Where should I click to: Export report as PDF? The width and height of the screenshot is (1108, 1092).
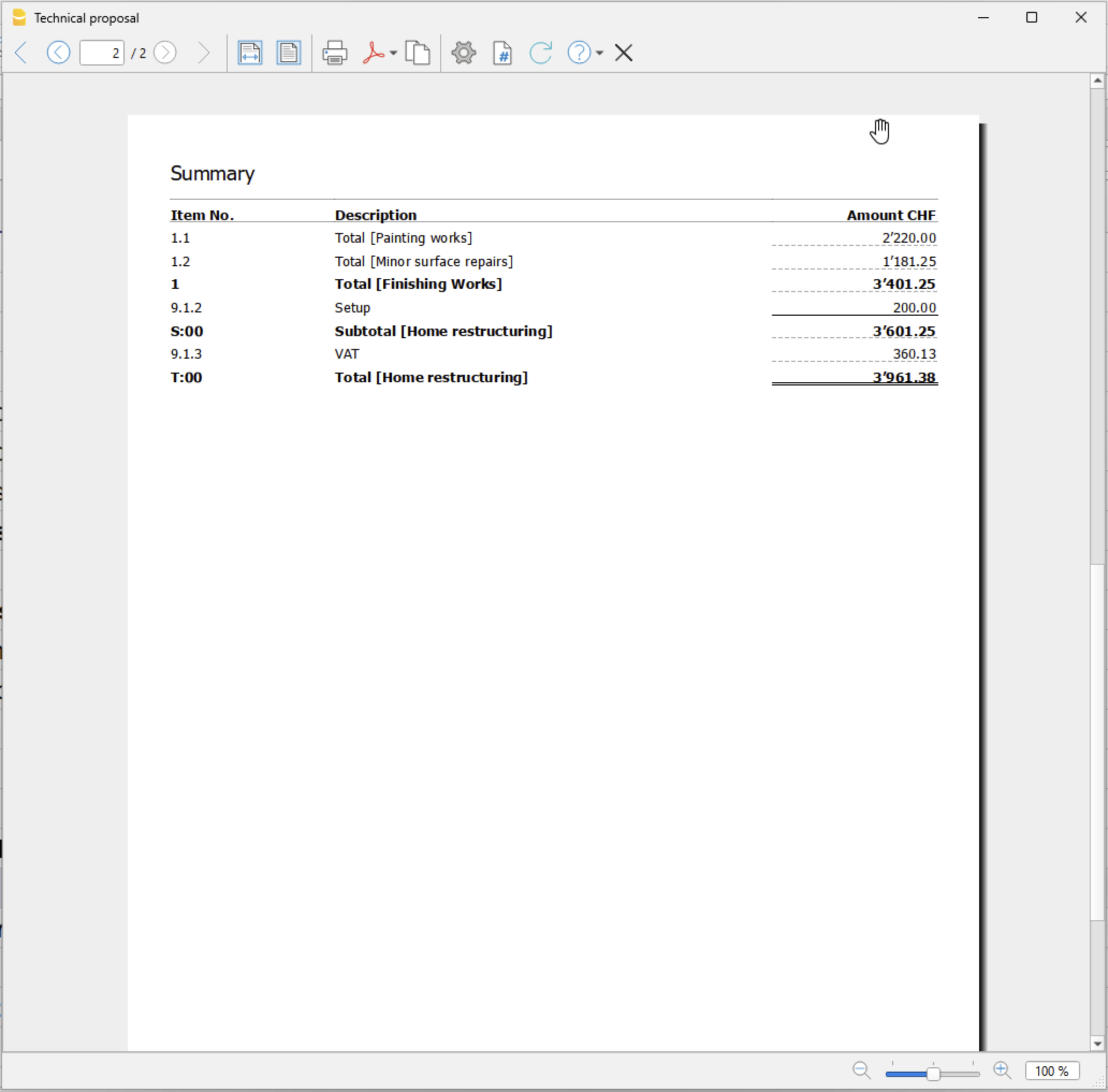click(373, 53)
